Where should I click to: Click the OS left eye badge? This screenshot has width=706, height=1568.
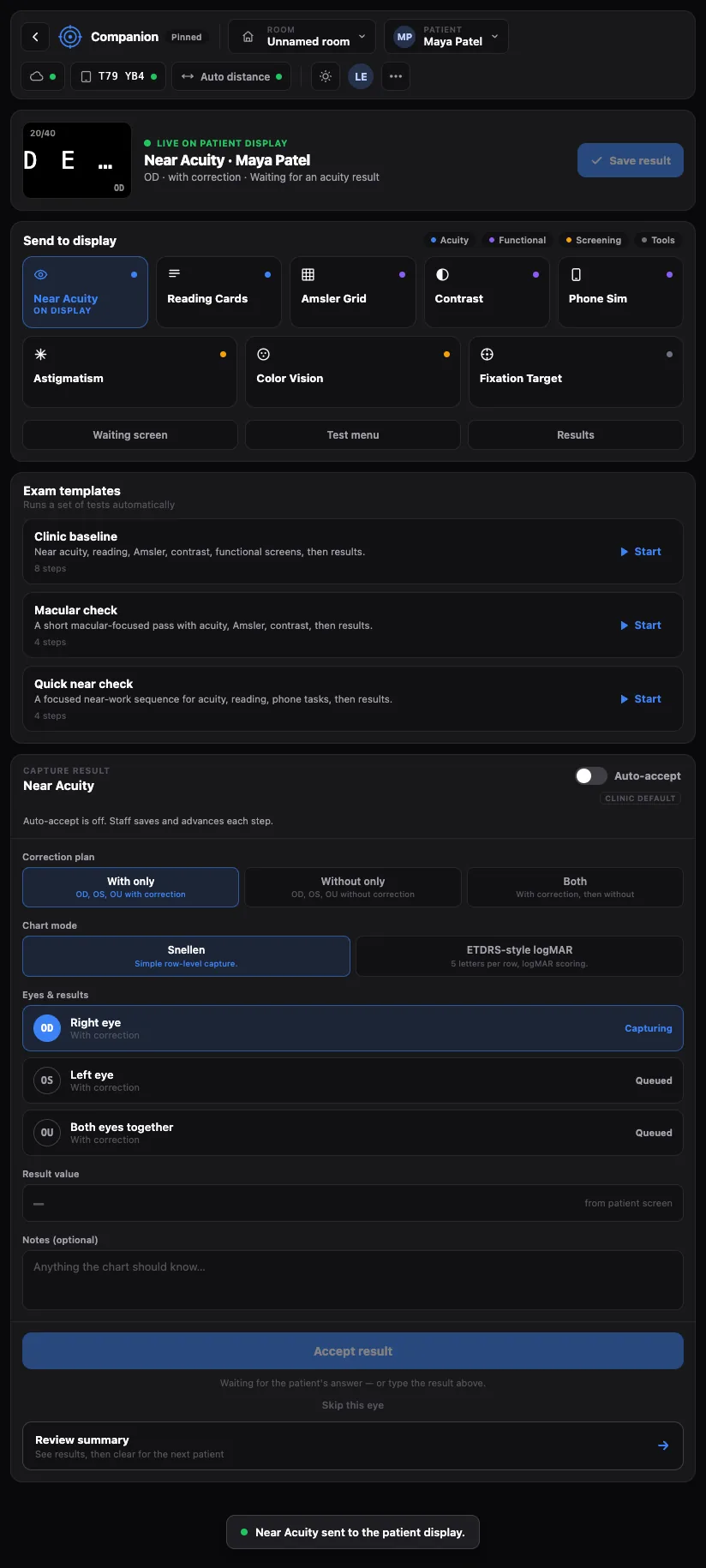(x=47, y=1080)
